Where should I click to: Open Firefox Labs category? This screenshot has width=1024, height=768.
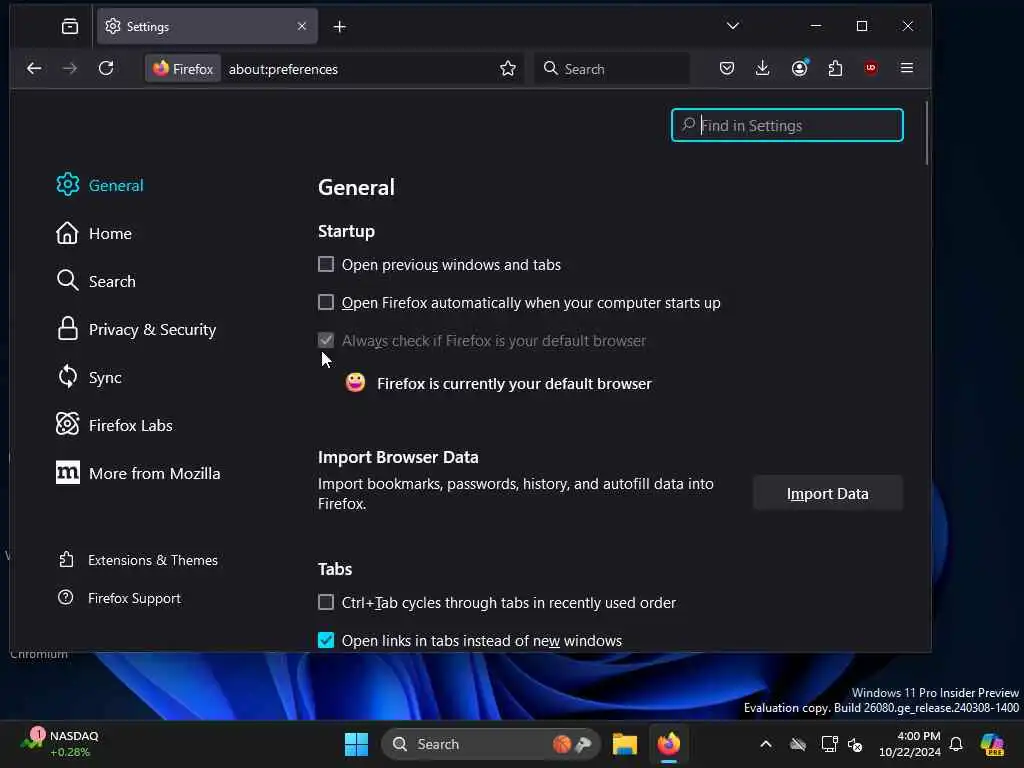(x=114, y=425)
